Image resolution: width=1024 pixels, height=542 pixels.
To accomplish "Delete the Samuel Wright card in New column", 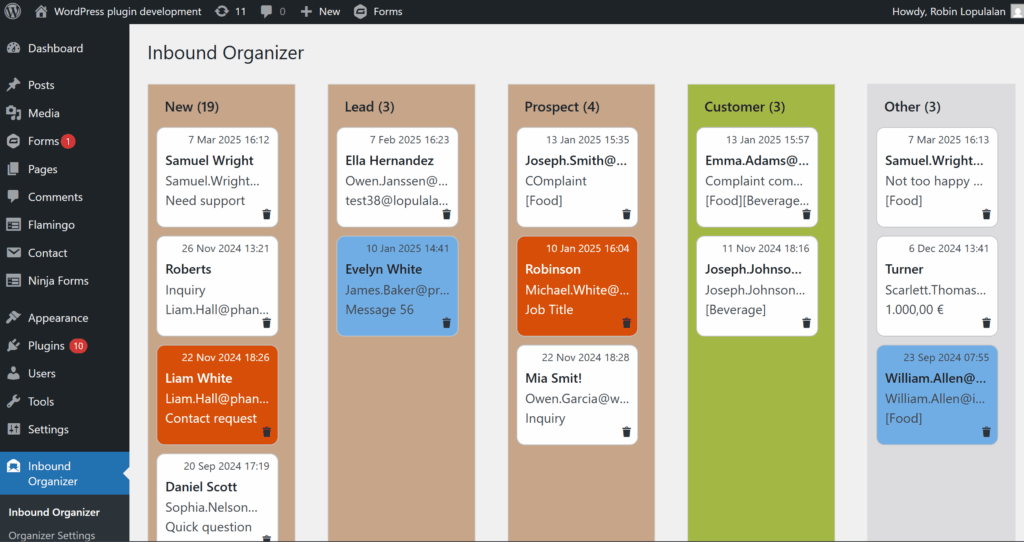I will point(267,214).
